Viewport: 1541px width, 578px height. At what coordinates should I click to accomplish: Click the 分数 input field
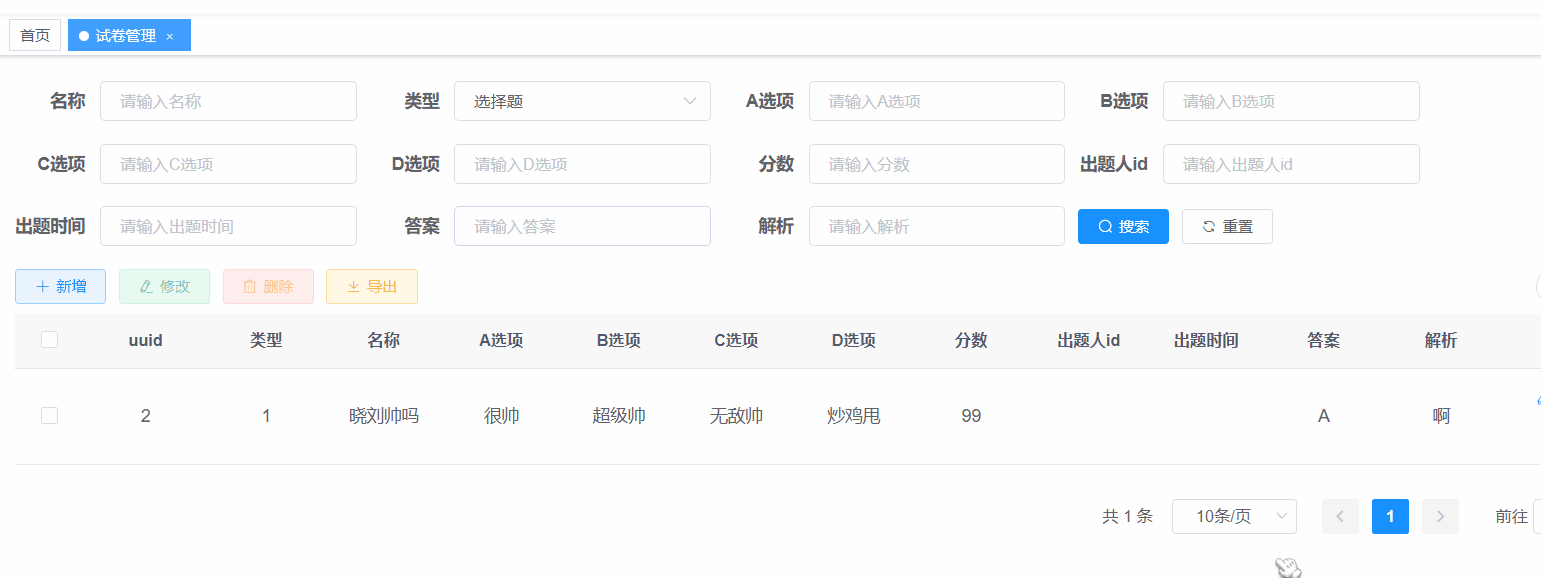[937, 164]
